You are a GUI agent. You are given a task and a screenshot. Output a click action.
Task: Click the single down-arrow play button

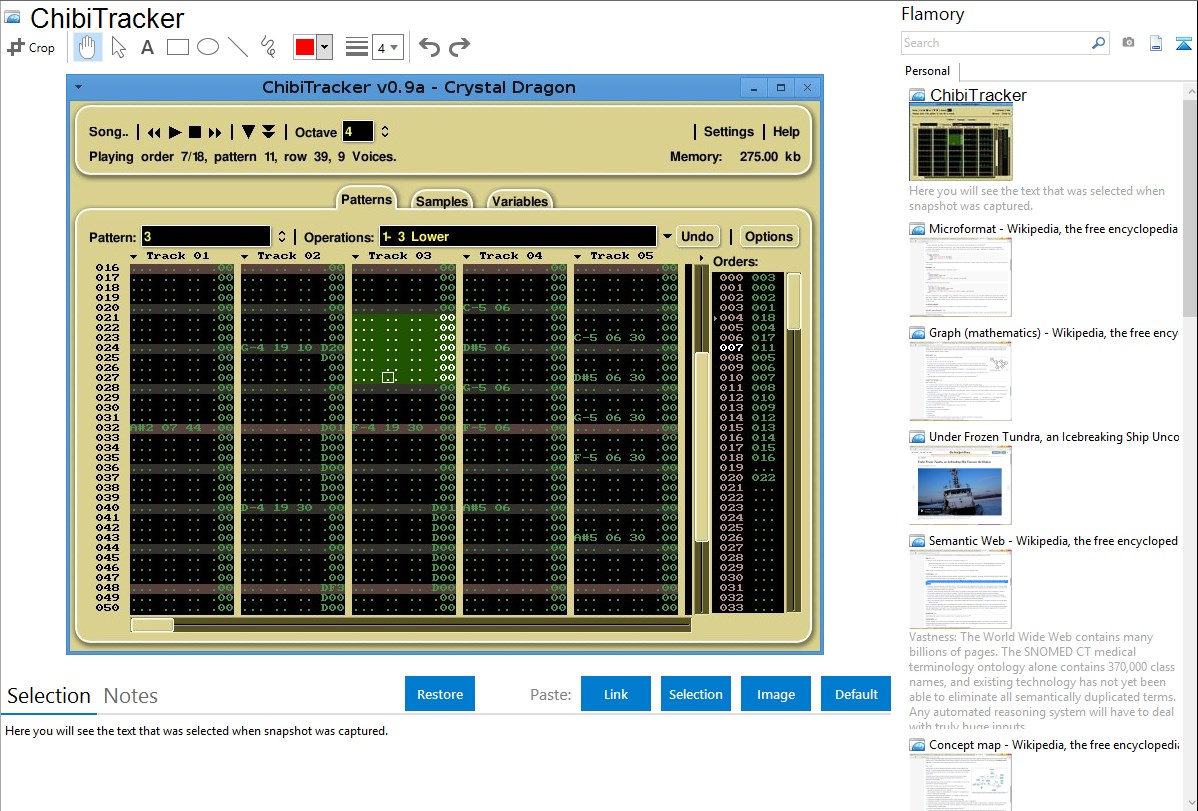248,132
